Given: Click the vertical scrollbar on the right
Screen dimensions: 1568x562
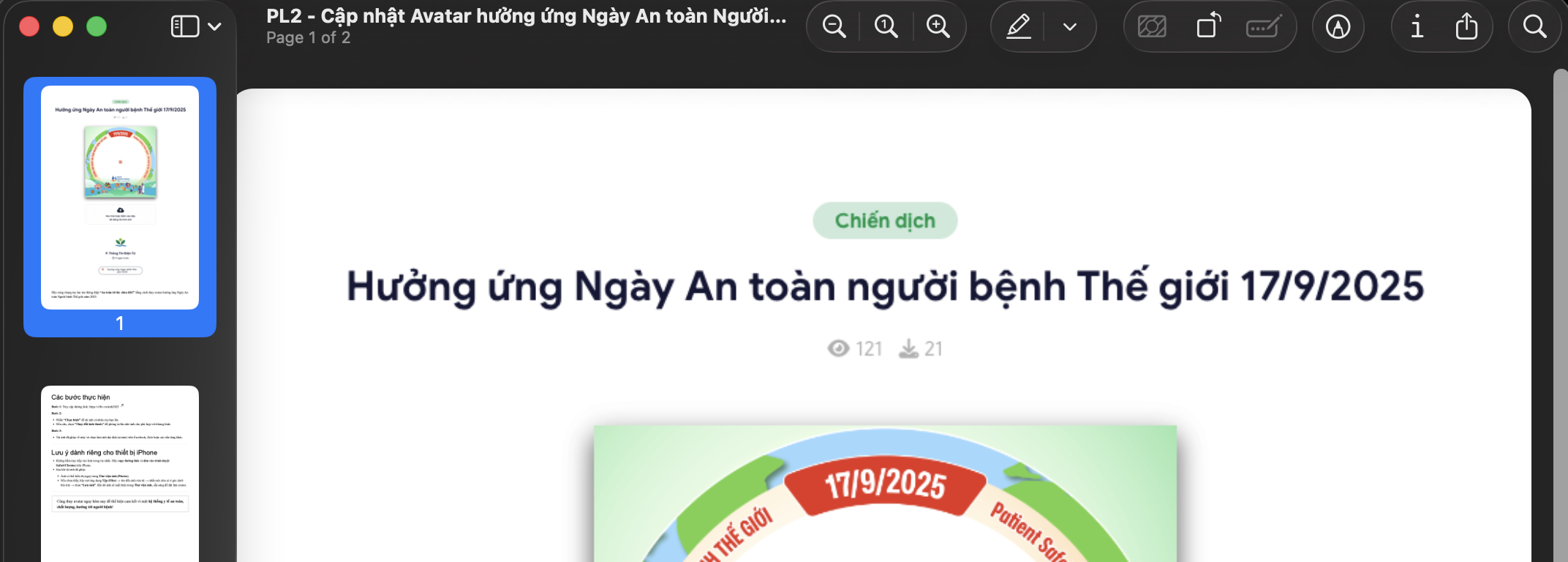Looking at the screenshot, I should point(1561,315).
